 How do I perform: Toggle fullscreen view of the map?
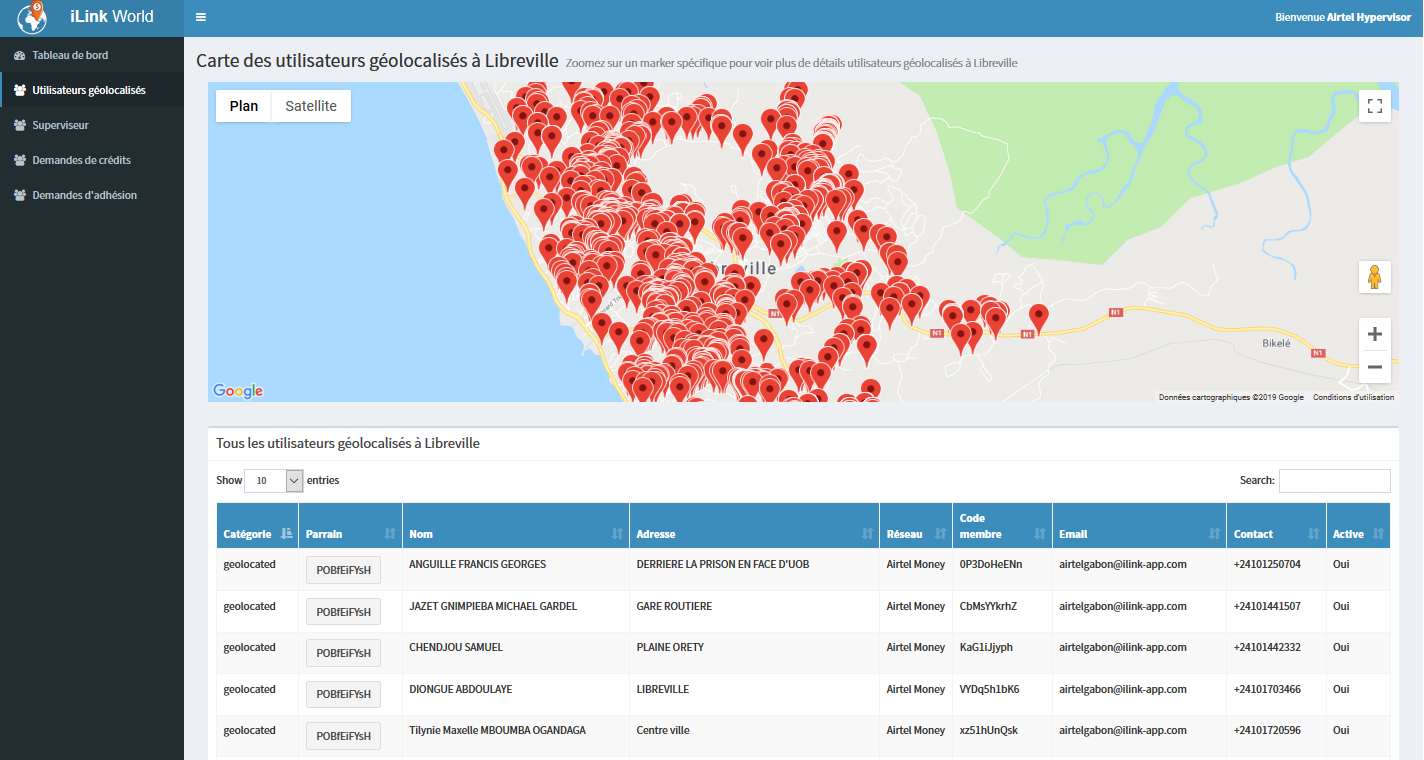1374,106
